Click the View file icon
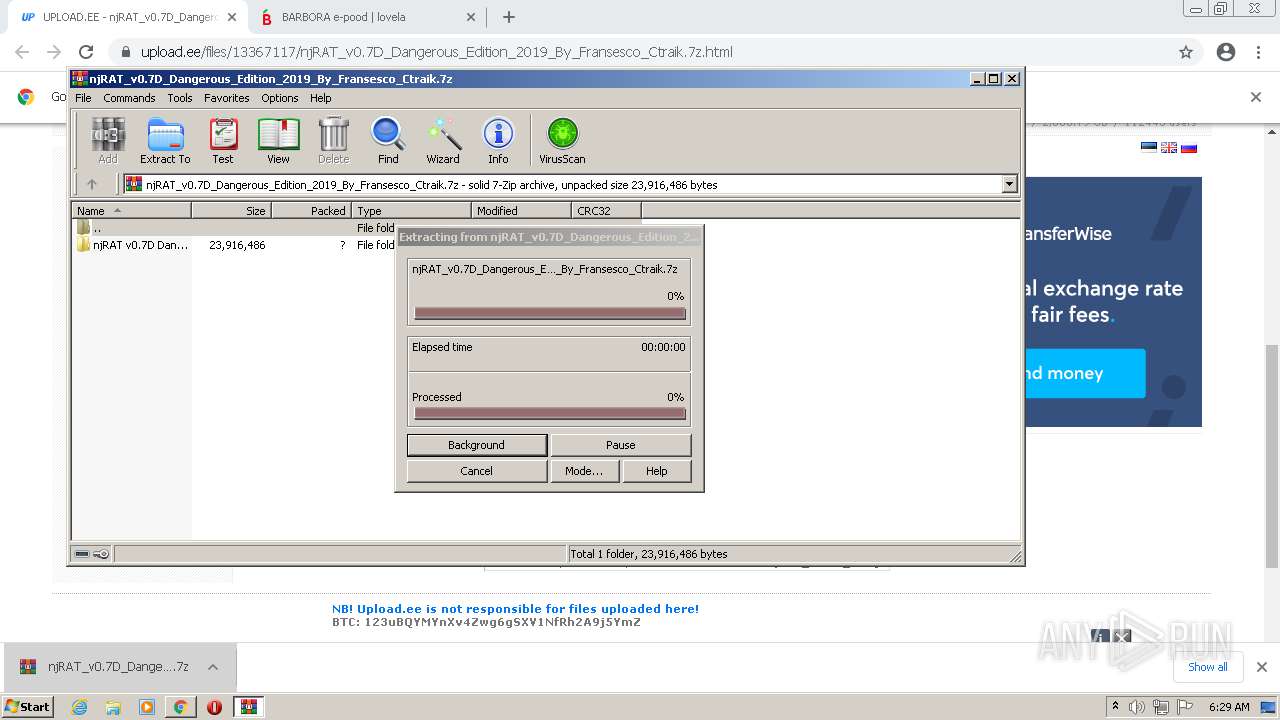Image resolution: width=1280 pixels, height=720 pixels. click(278, 140)
